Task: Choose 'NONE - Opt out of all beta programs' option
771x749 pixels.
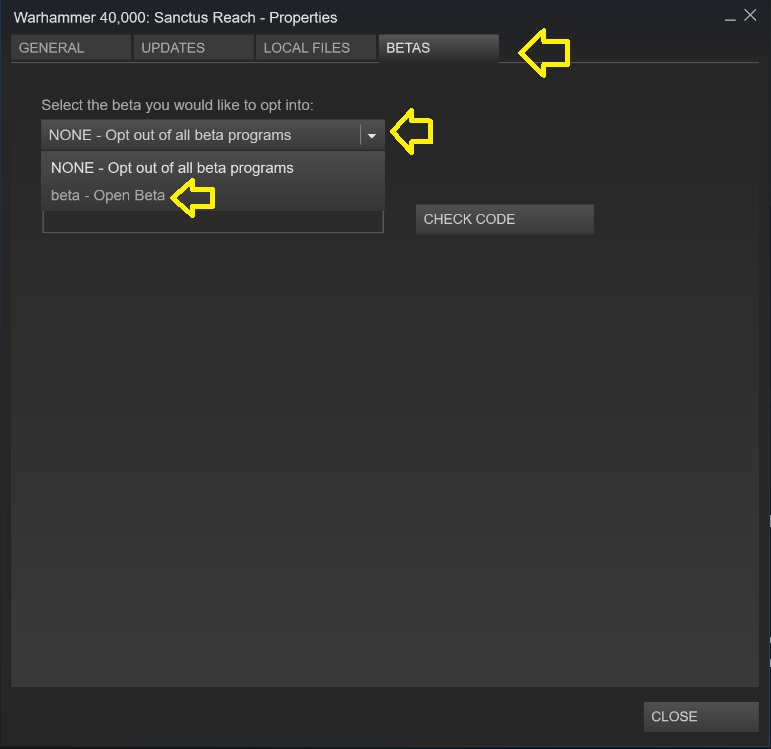Action: pos(213,168)
